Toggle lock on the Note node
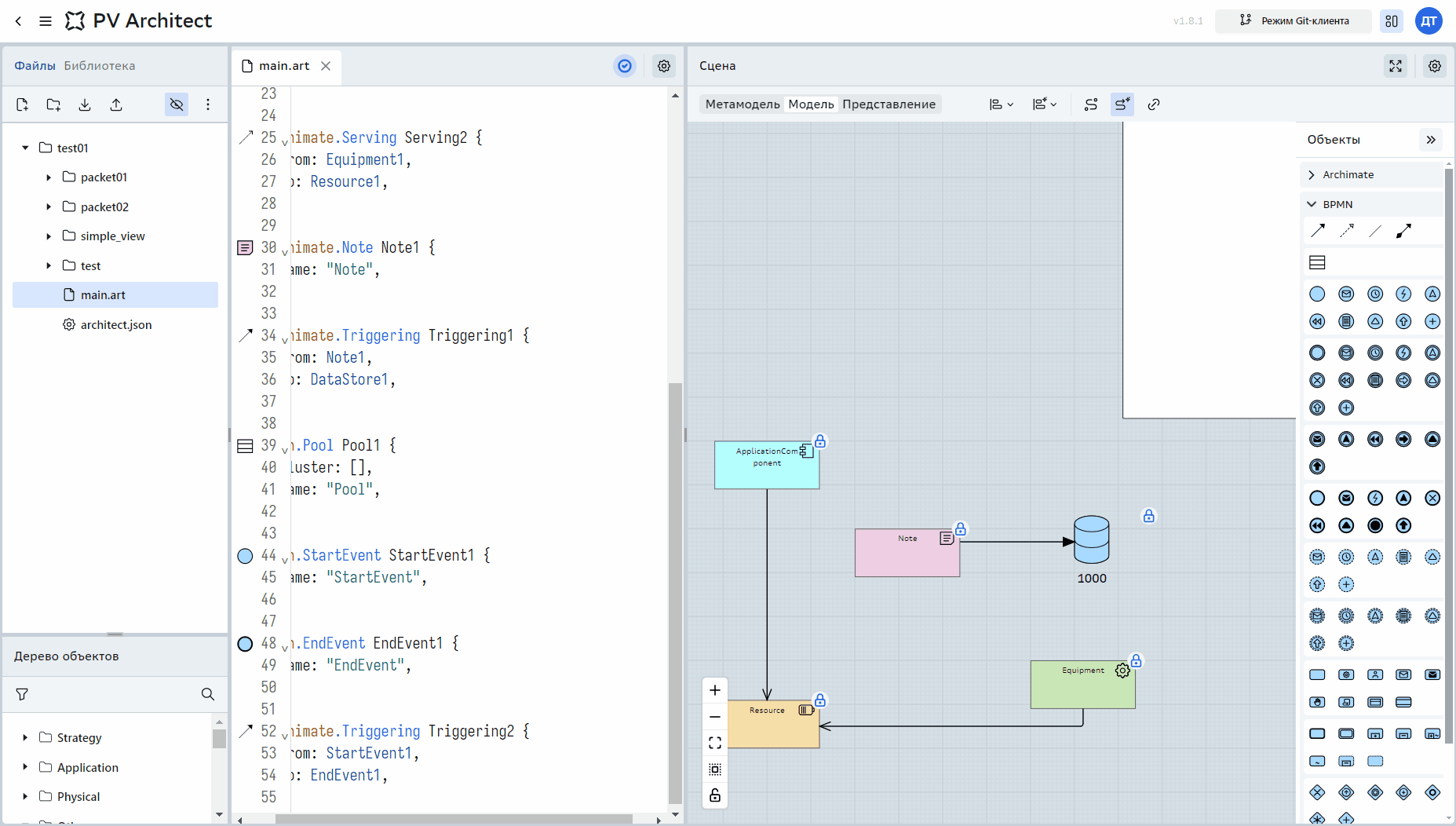Viewport: 1456px width, 826px height. point(961,528)
